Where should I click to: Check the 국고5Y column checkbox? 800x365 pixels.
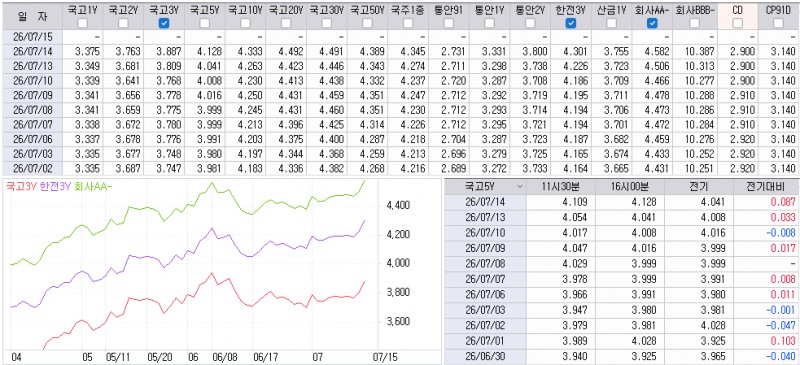tap(205, 23)
